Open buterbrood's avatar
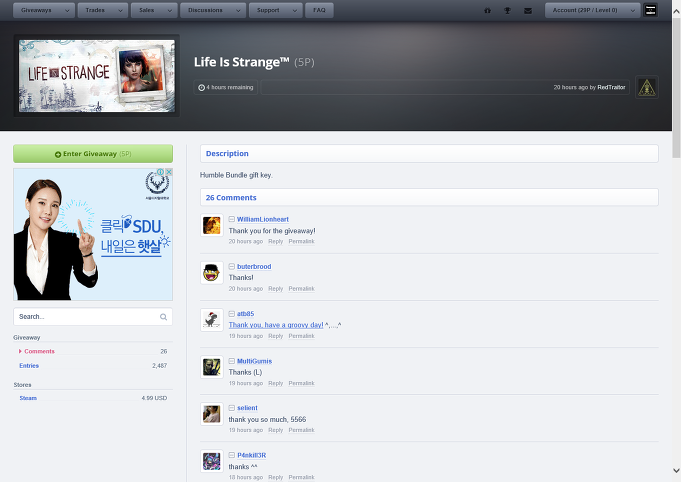Screen dimensions: 681x482 tap(212, 273)
